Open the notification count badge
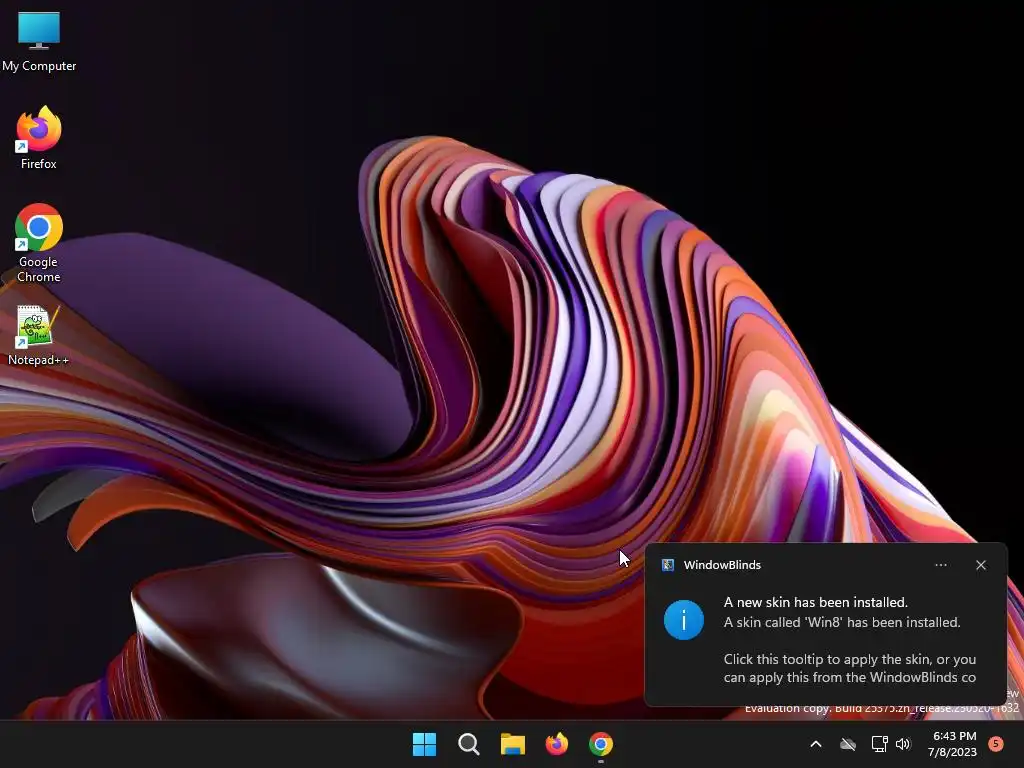1024x768 pixels. coord(996,743)
